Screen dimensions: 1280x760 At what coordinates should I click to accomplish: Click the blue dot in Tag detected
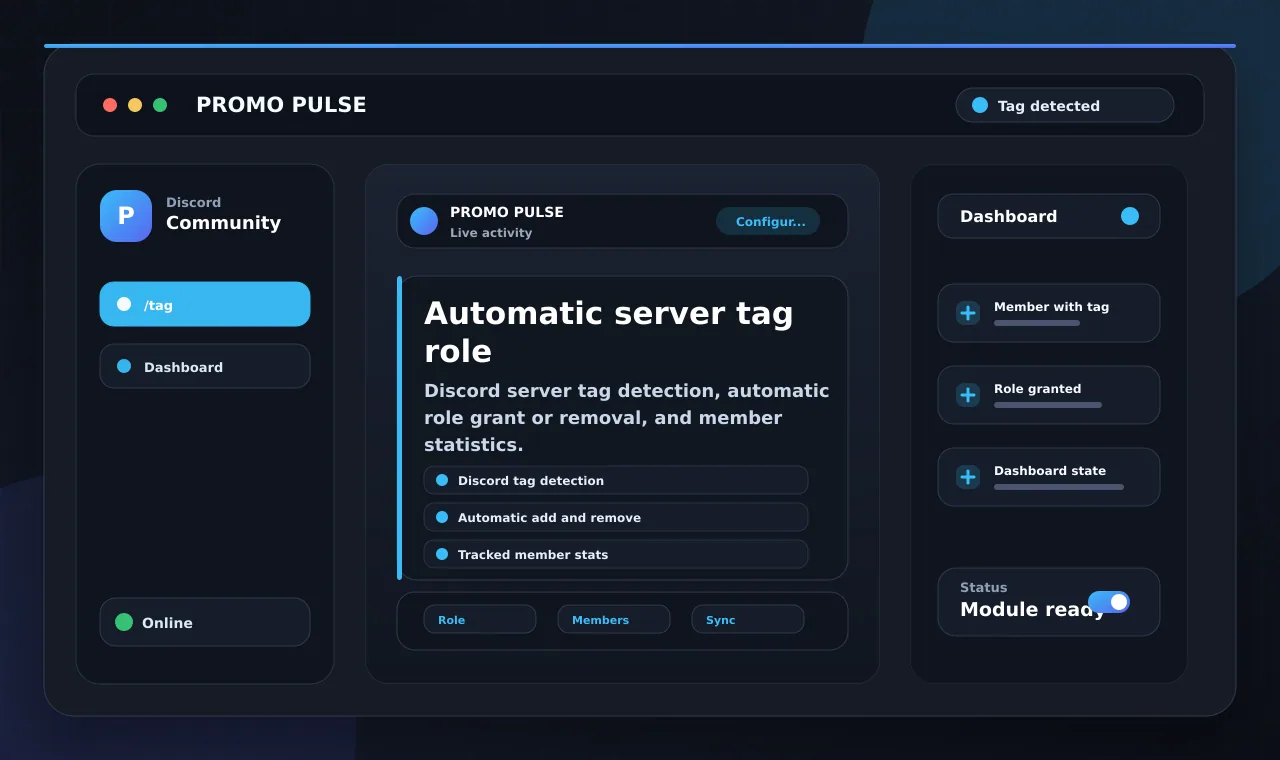tap(980, 105)
